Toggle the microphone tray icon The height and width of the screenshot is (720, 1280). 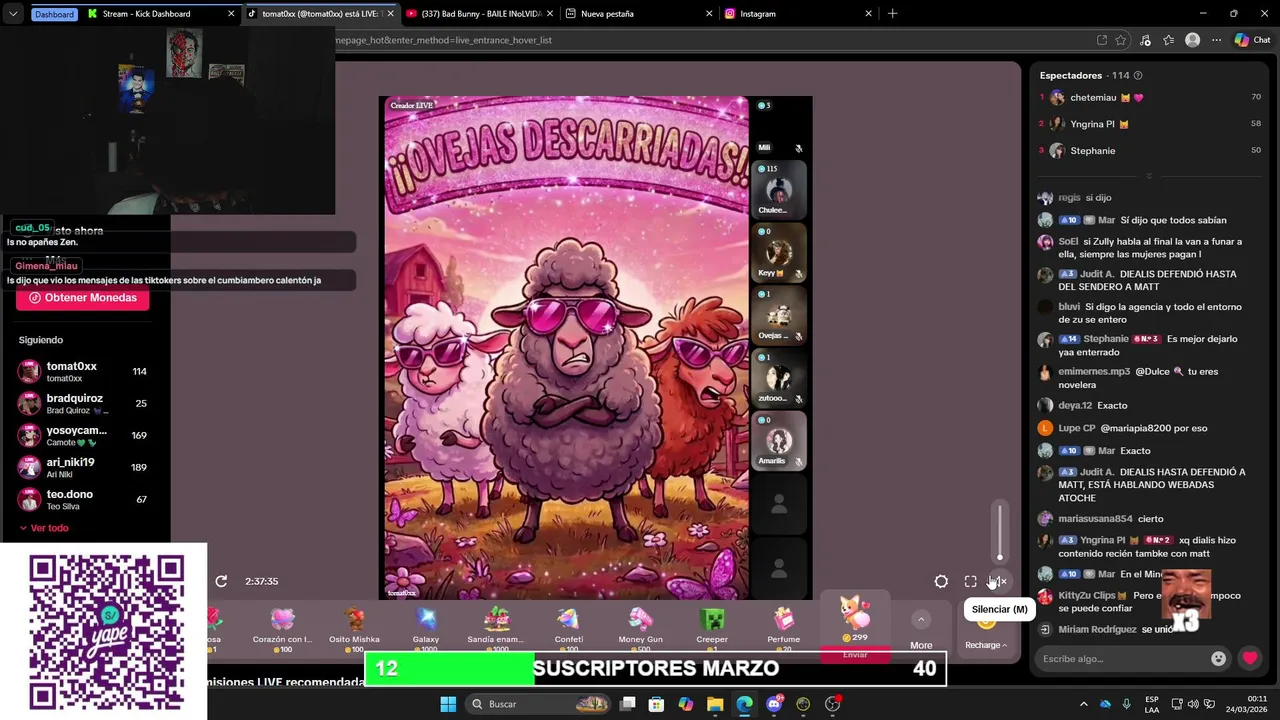pos(1127,704)
